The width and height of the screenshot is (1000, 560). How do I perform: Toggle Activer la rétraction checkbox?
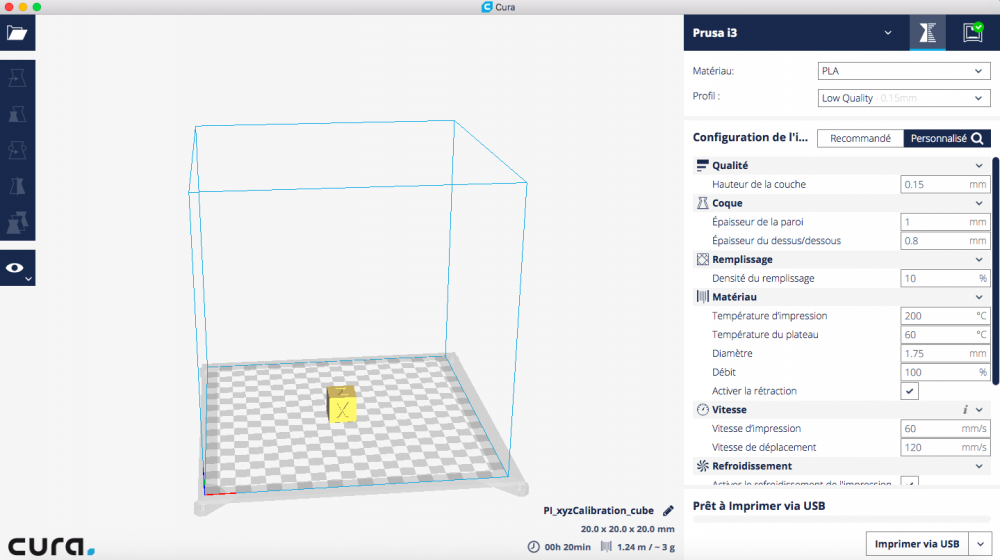tap(909, 391)
